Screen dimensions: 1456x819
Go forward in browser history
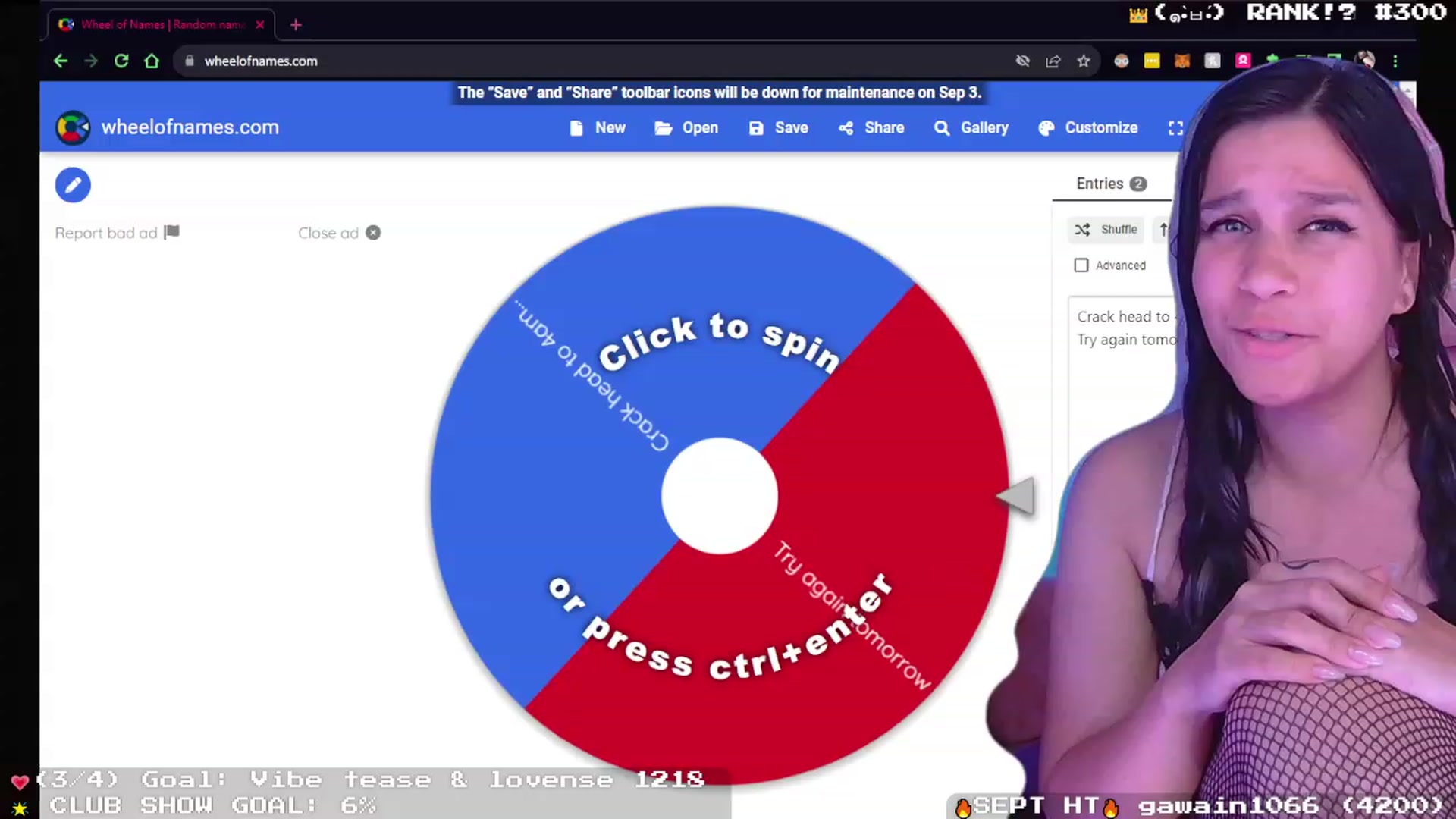(x=91, y=61)
